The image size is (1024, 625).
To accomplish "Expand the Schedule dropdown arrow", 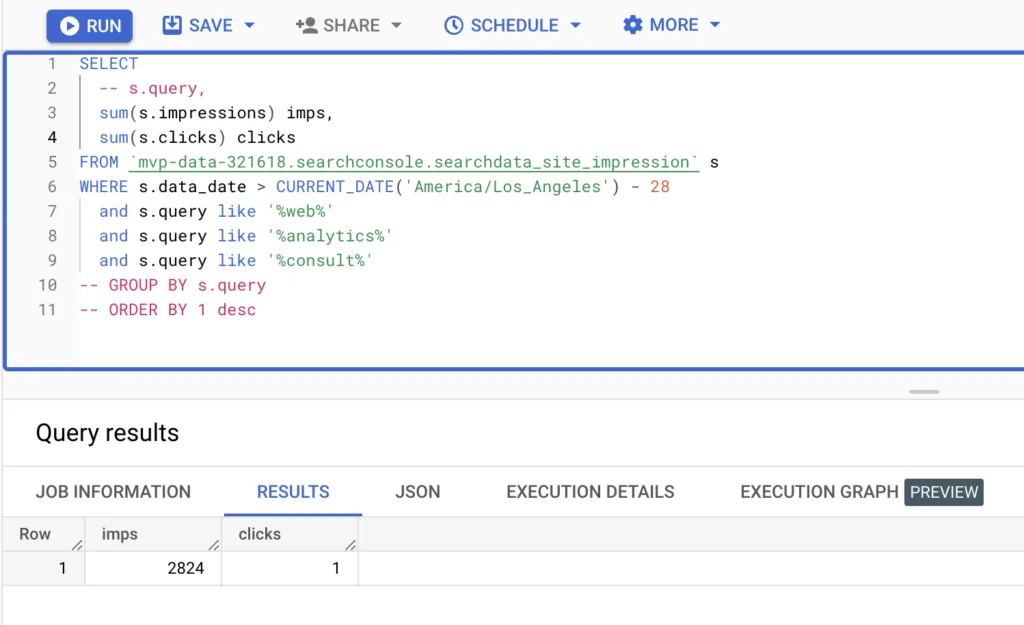I will pyautogui.click(x=575, y=25).
